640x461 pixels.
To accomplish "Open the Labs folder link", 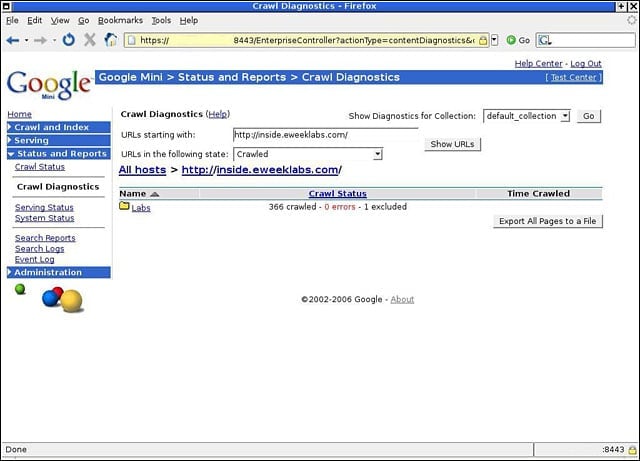I will 141,208.
